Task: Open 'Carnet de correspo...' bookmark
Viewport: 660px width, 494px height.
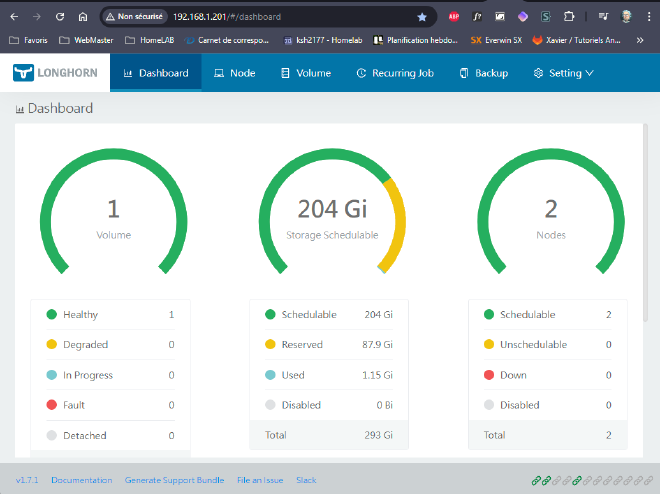Action: click(227, 40)
